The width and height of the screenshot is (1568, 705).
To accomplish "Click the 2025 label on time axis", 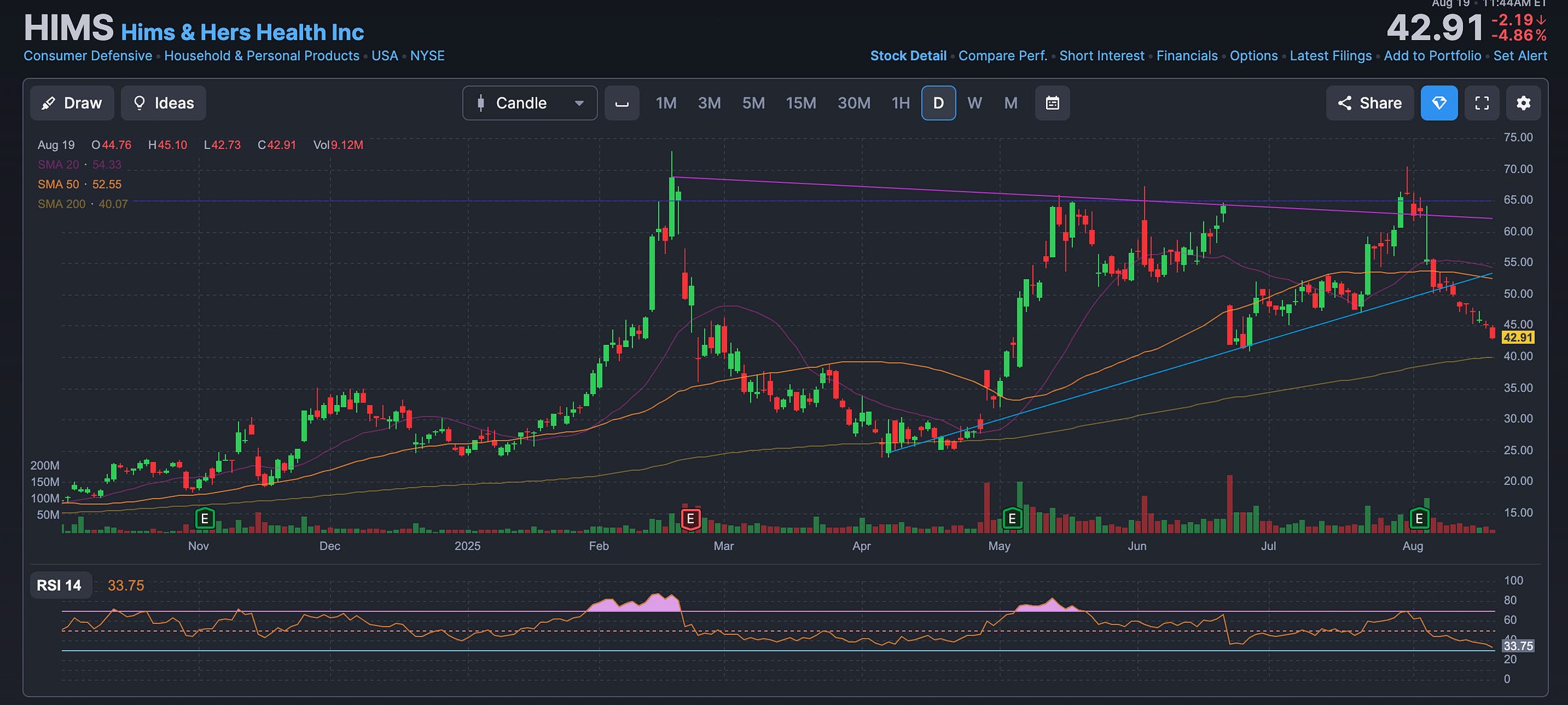I will point(467,546).
